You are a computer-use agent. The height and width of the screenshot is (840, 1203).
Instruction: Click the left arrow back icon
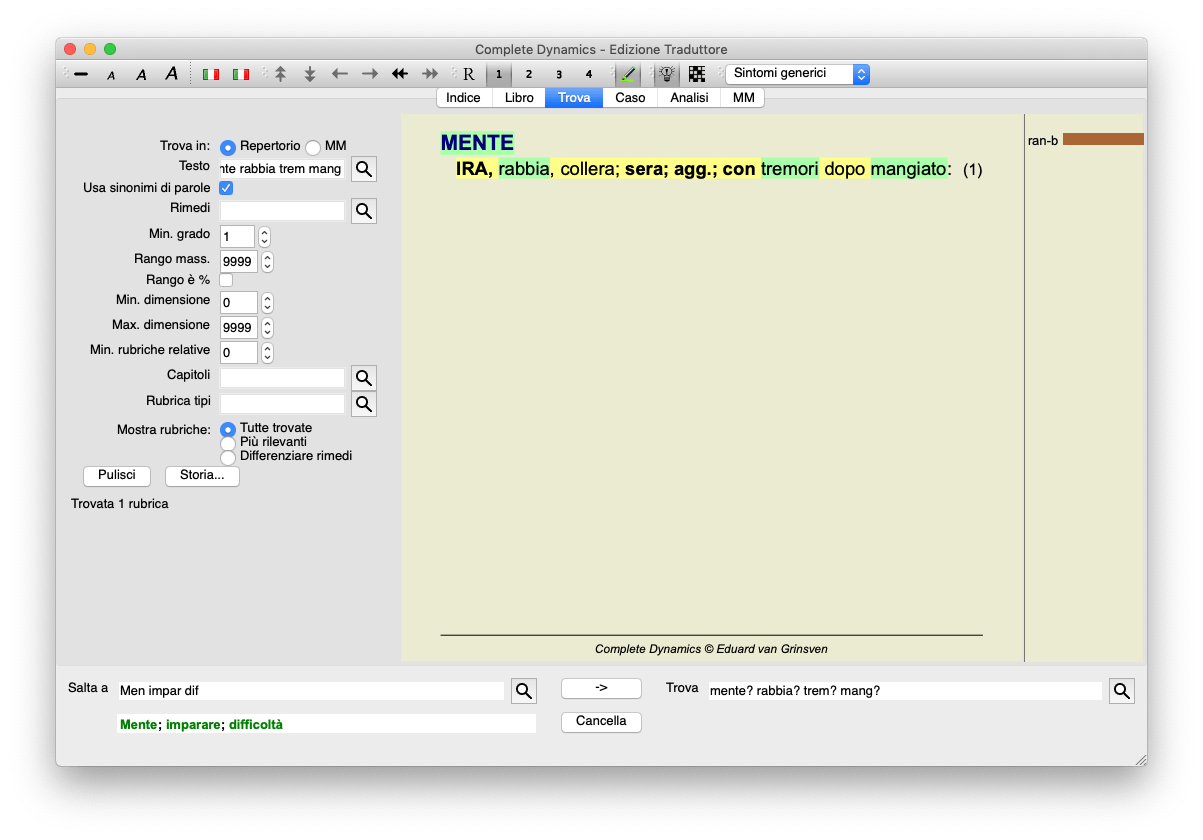click(x=340, y=74)
